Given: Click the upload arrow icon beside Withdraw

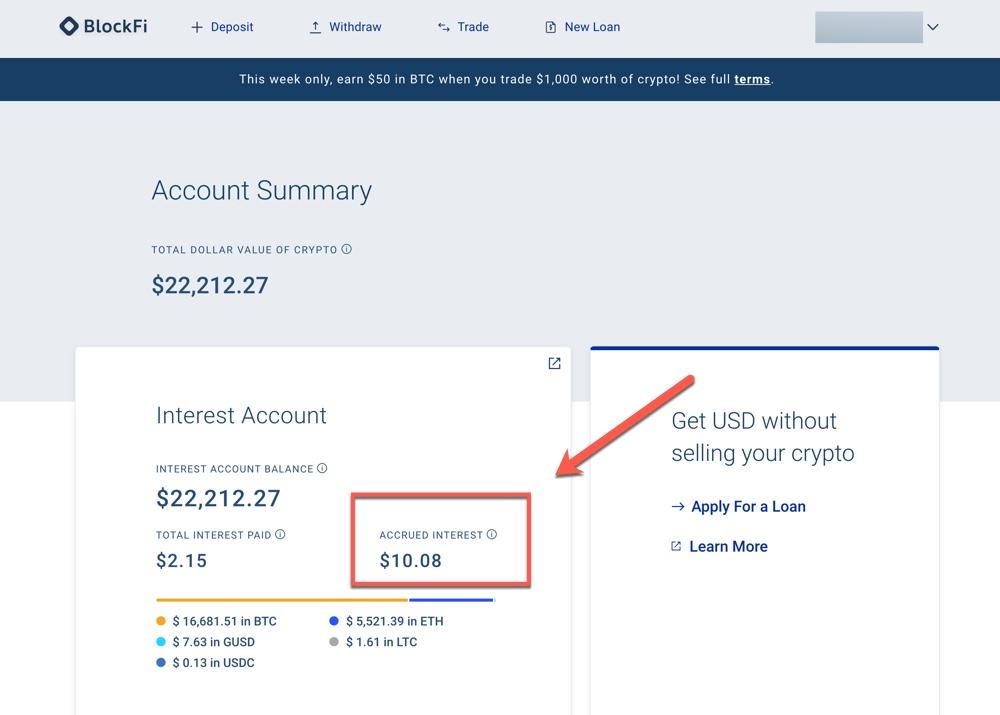Looking at the screenshot, I should tap(315, 27).
